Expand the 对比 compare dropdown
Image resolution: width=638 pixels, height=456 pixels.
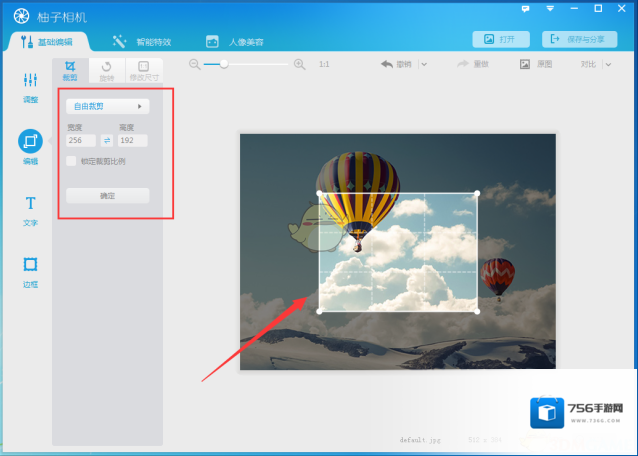607,64
